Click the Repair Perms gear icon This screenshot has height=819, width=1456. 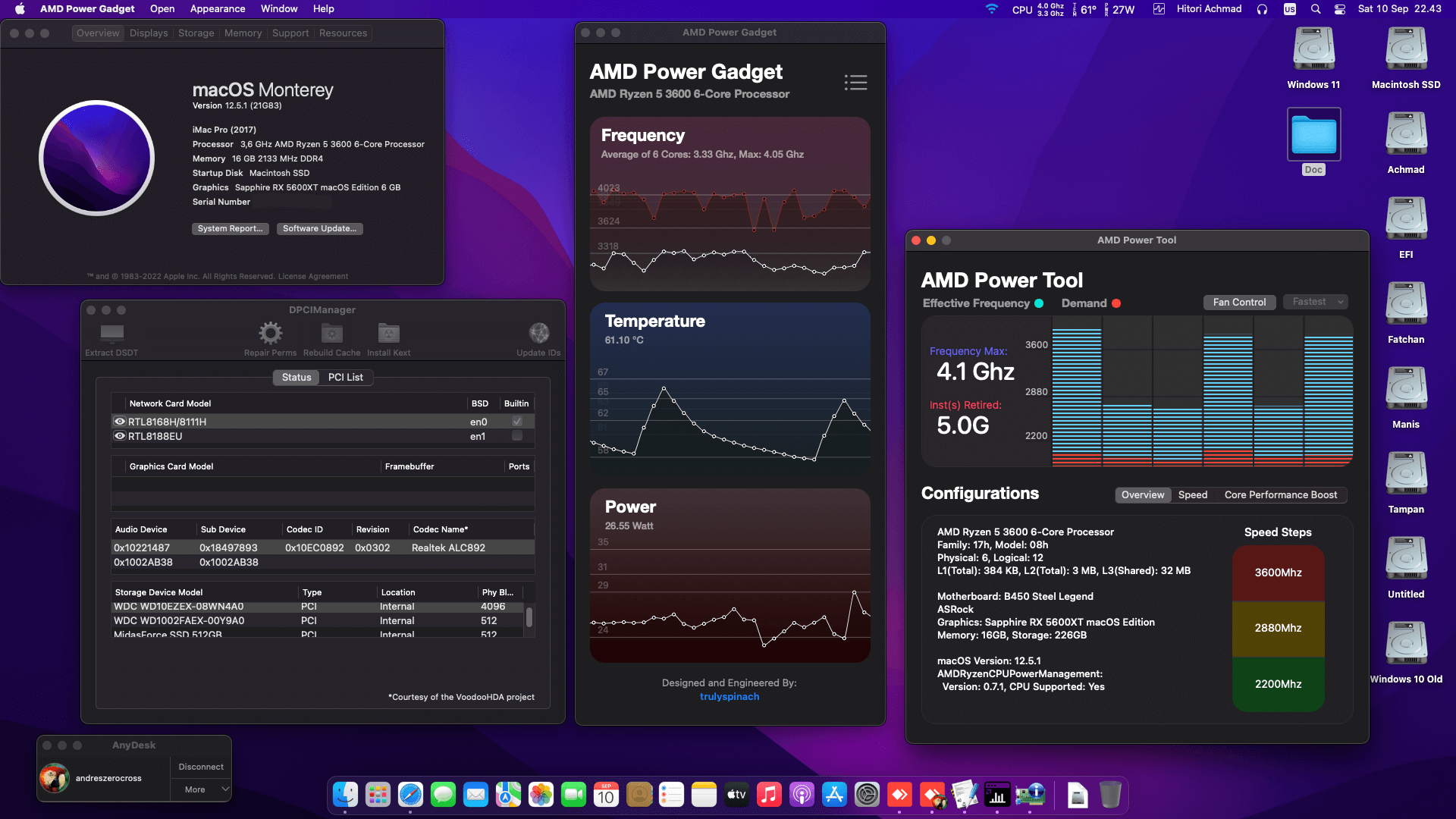click(270, 333)
